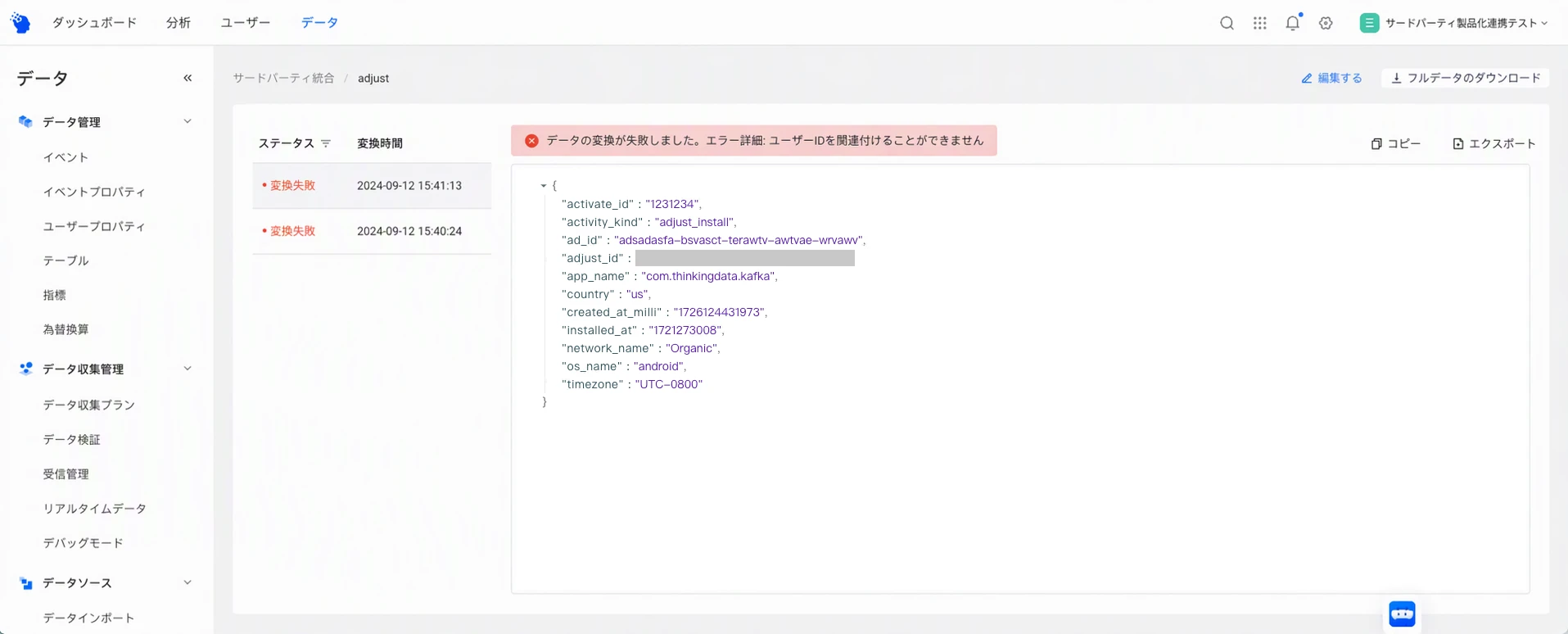Click the red error icon in alert
Viewport: 1568px width, 634px height.
pos(531,141)
